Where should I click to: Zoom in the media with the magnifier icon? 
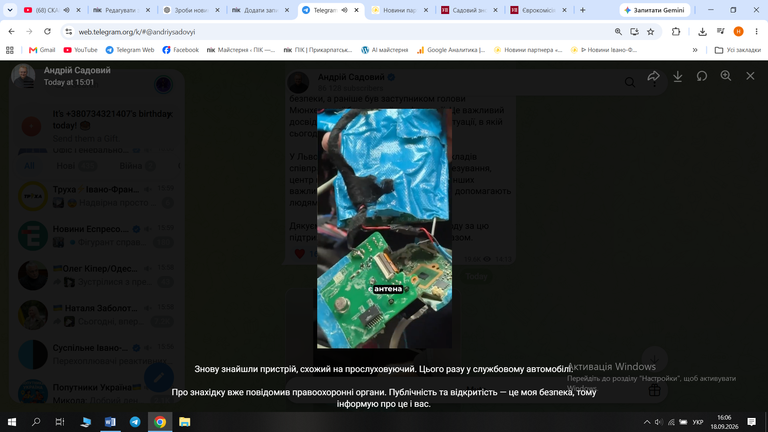726,76
